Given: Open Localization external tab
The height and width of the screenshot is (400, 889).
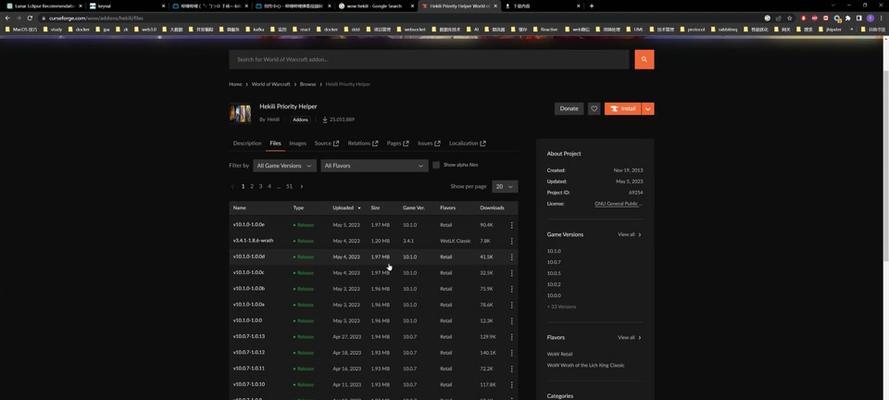Looking at the screenshot, I should 467,143.
